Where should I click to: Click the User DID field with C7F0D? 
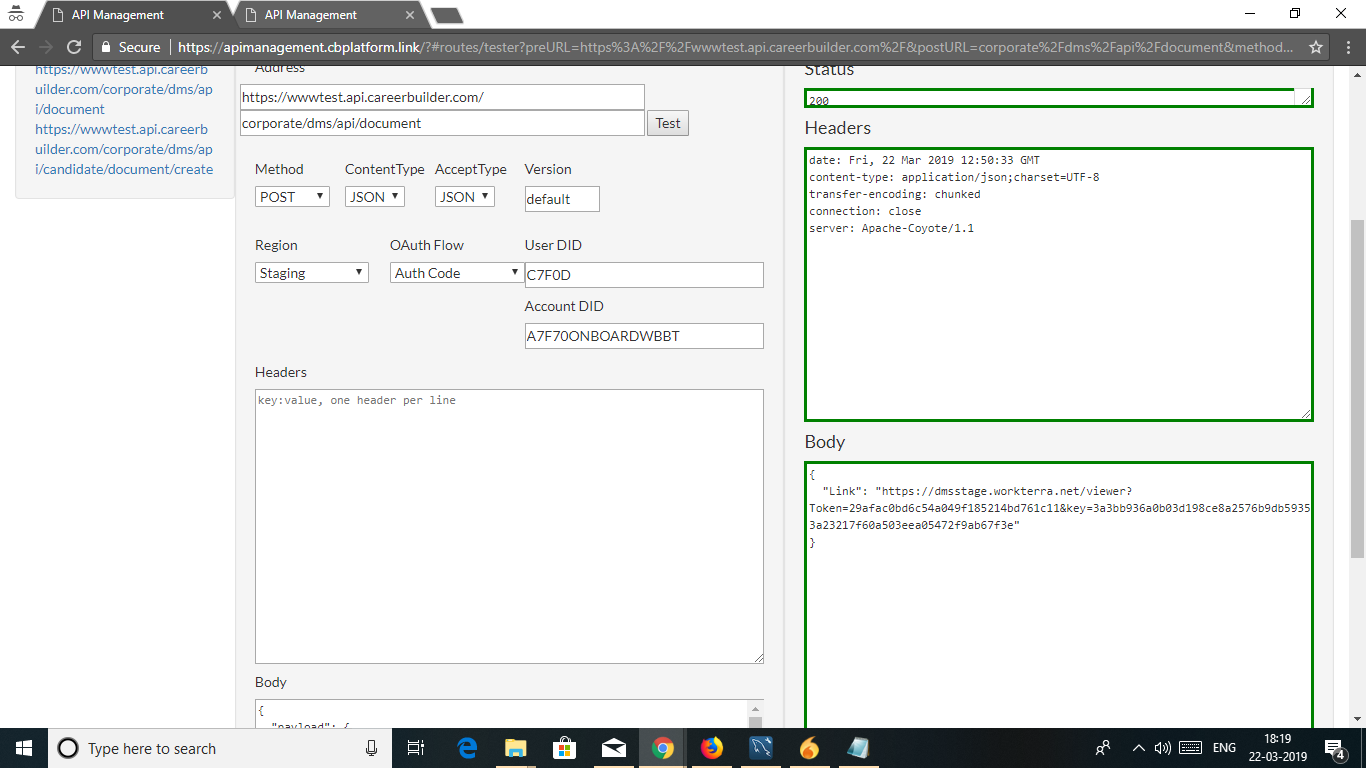coord(644,275)
